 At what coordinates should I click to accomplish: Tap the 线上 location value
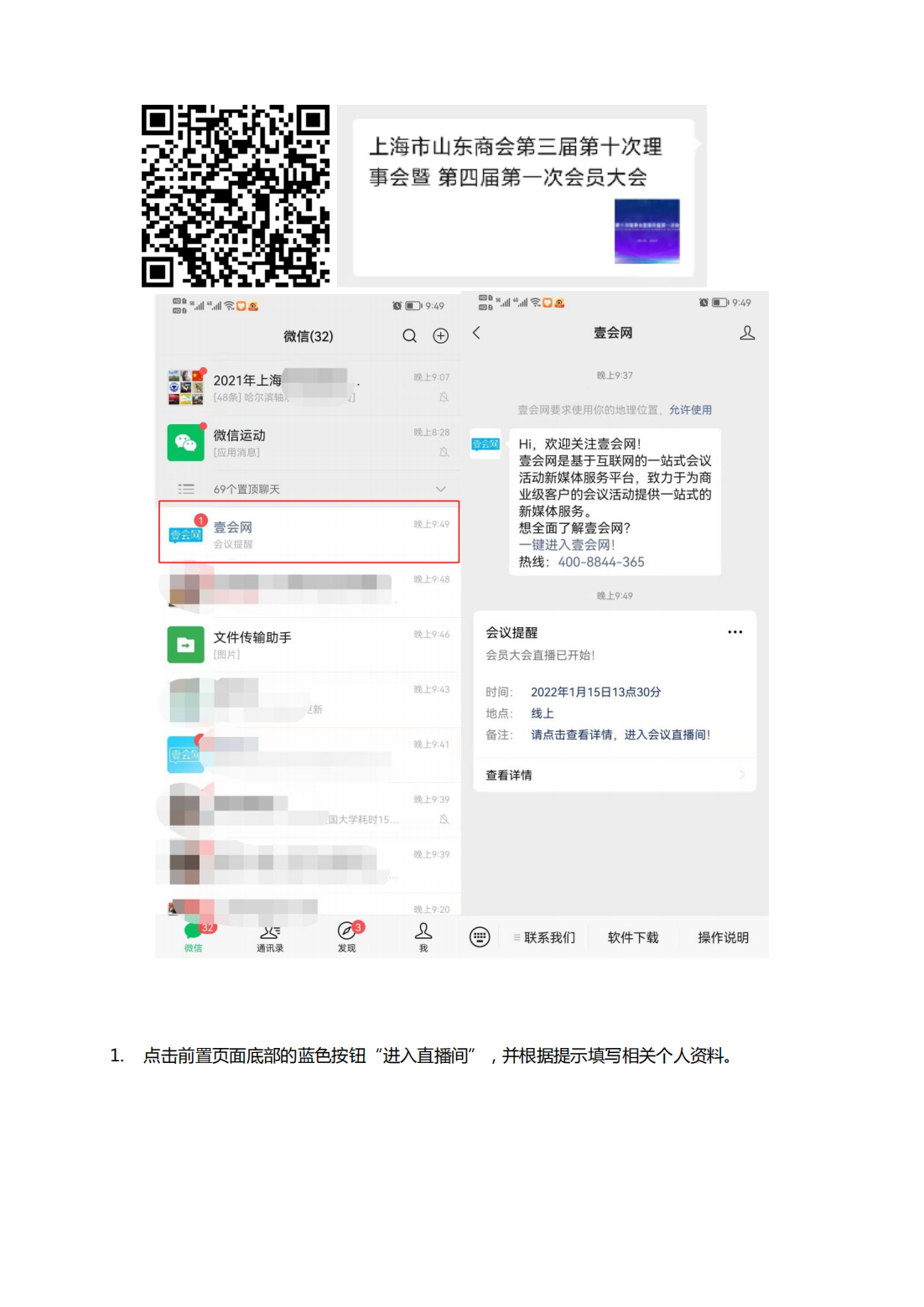542,713
